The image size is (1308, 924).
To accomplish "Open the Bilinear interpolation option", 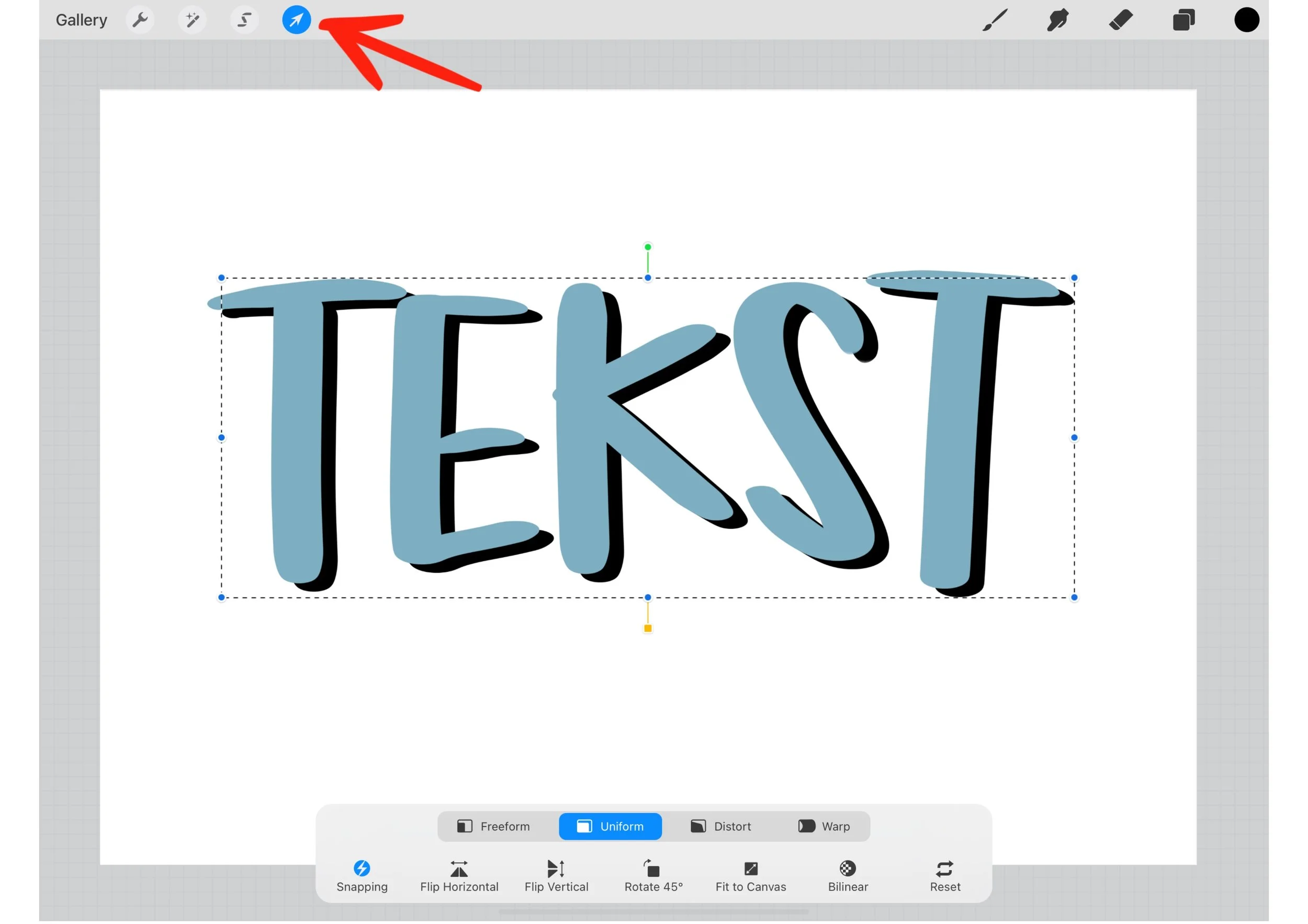I will [848, 877].
